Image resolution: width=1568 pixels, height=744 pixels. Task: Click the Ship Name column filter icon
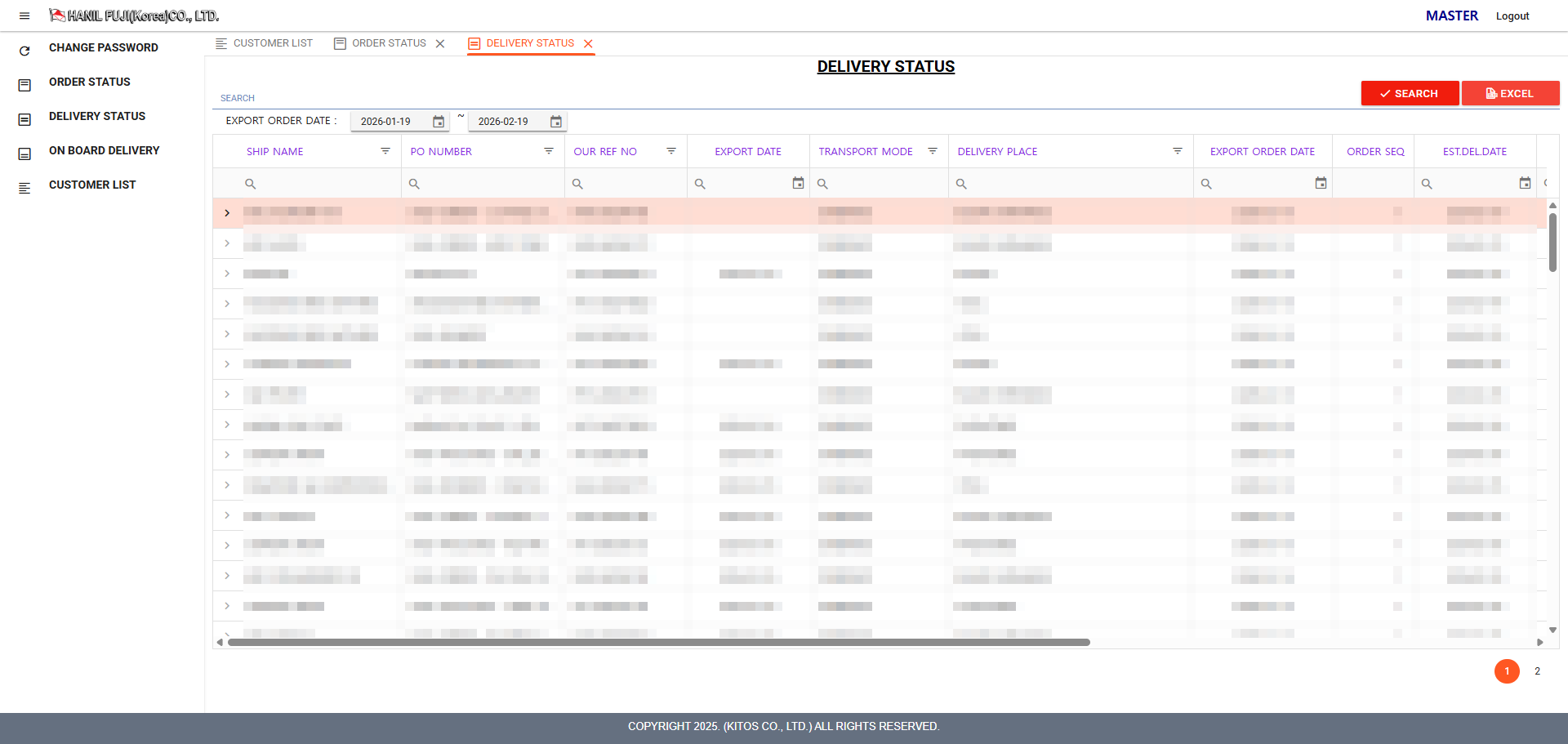coord(385,151)
